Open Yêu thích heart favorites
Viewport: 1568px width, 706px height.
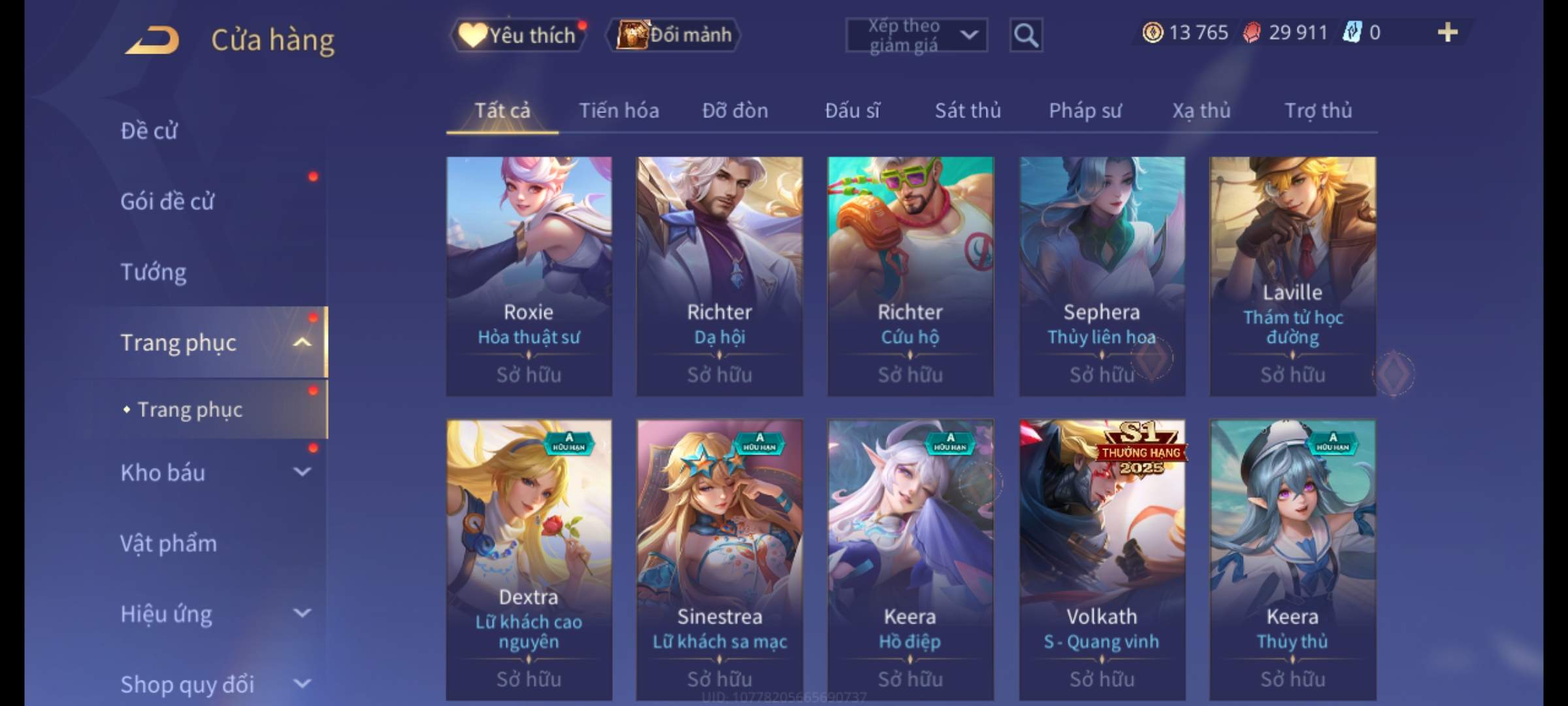click(x=517, y=35)
